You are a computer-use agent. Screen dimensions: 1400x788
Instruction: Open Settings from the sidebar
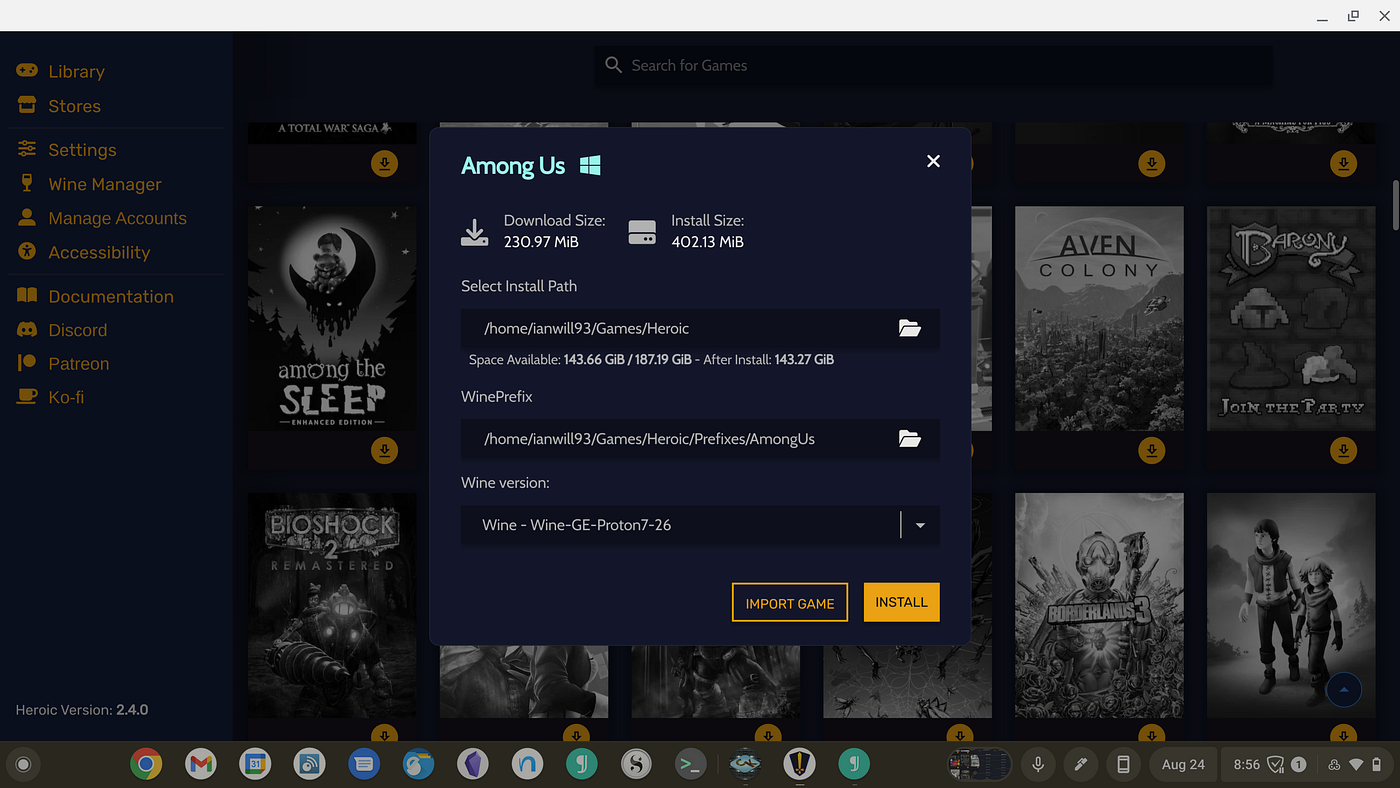point(26,149)
